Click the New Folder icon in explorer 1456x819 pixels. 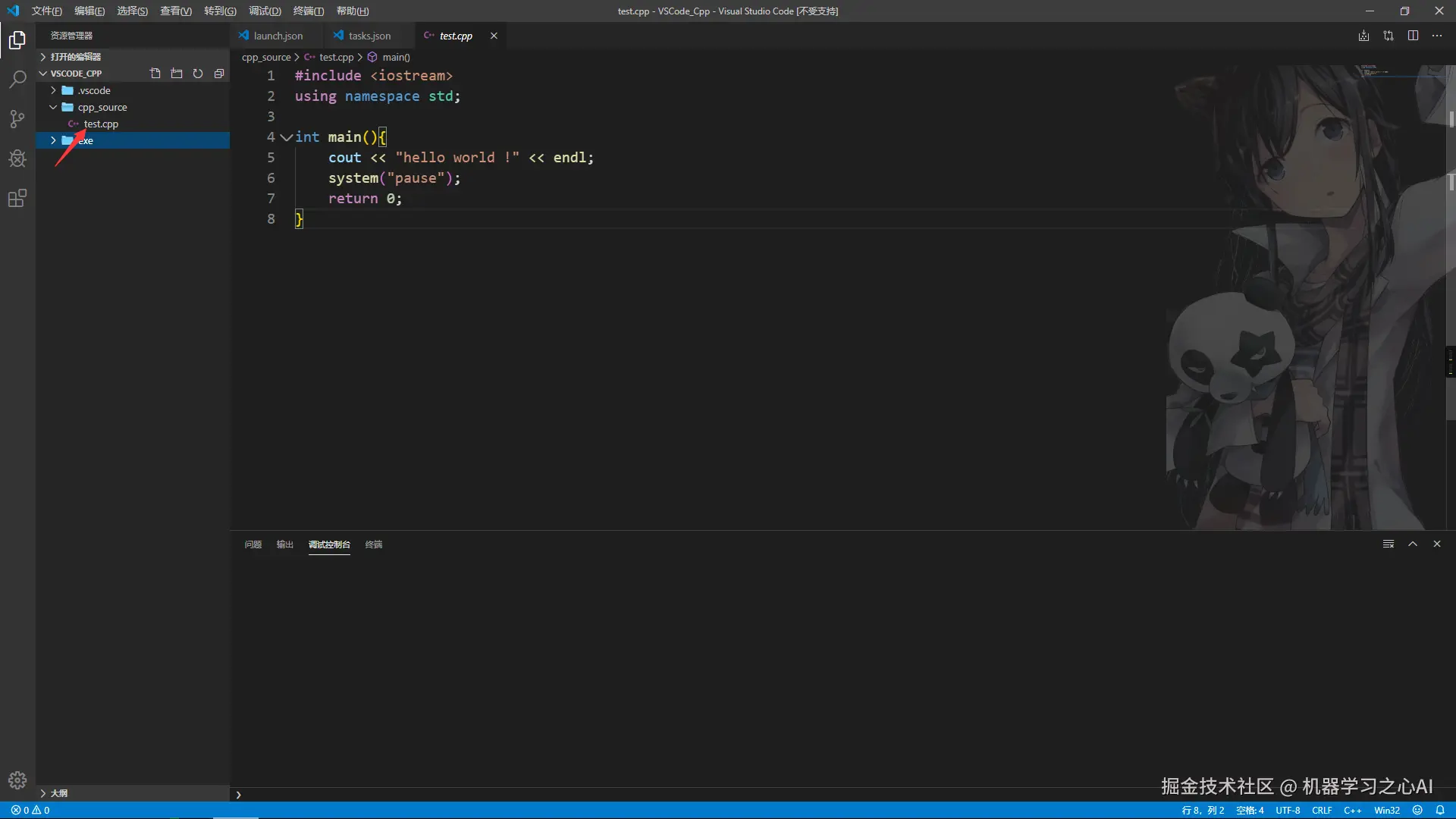(x=177, y=74)
